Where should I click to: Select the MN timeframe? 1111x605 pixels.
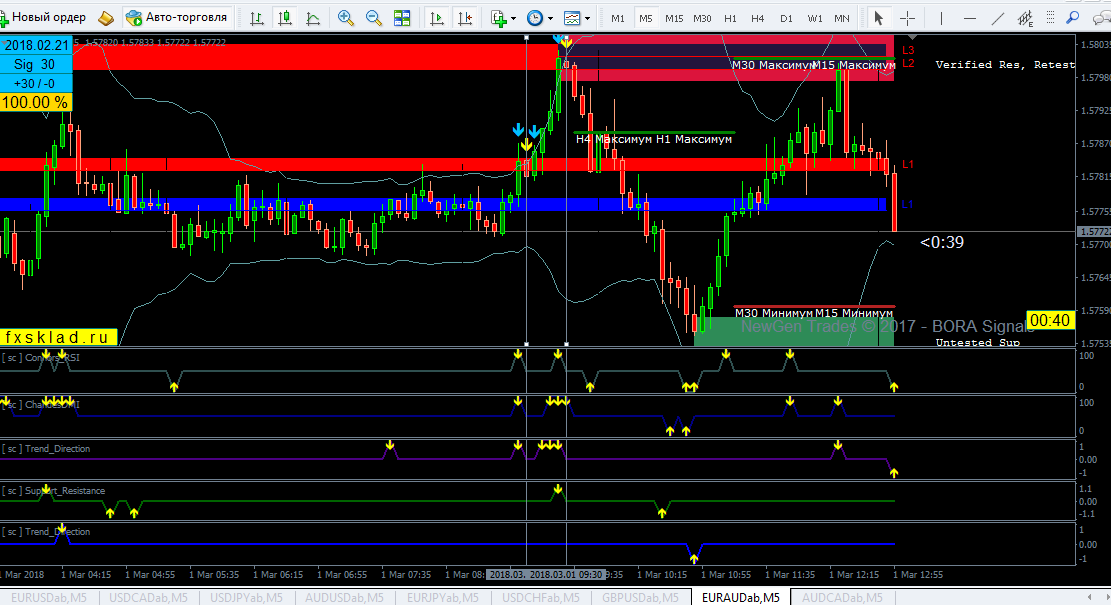point(842,18)
